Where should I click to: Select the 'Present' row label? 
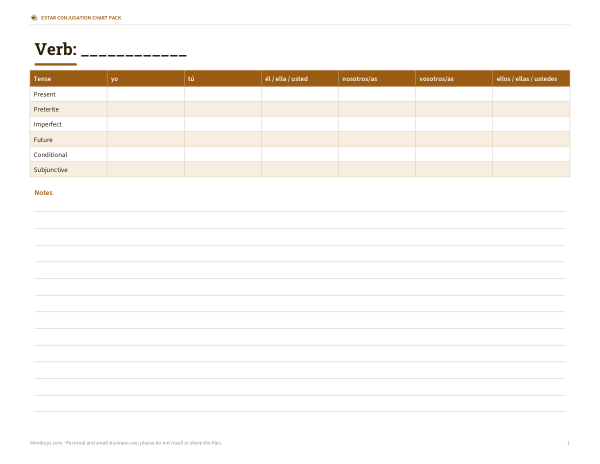coord(44,94)
